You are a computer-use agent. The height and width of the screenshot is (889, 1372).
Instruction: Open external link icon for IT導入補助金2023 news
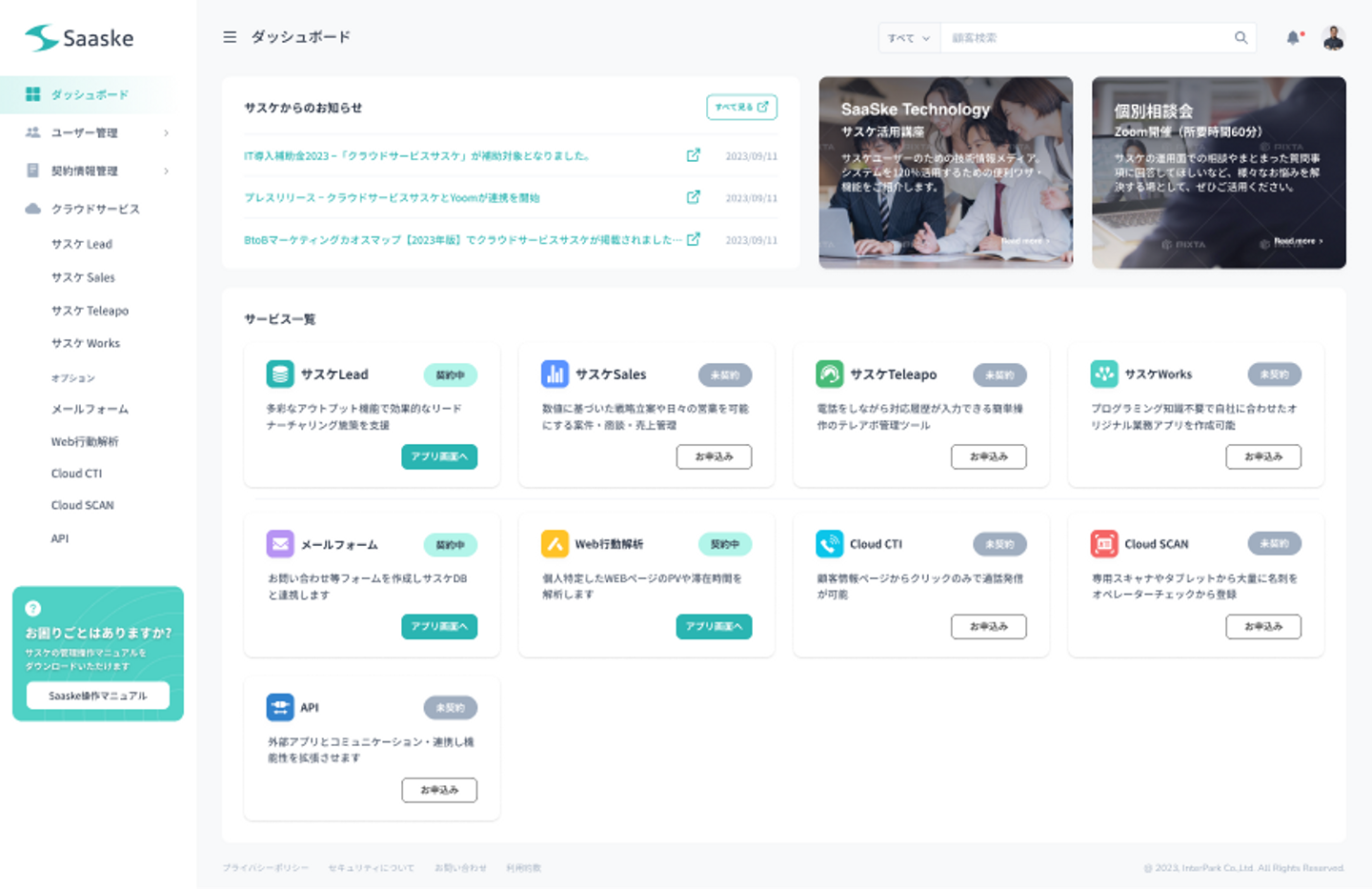(694, 155)
